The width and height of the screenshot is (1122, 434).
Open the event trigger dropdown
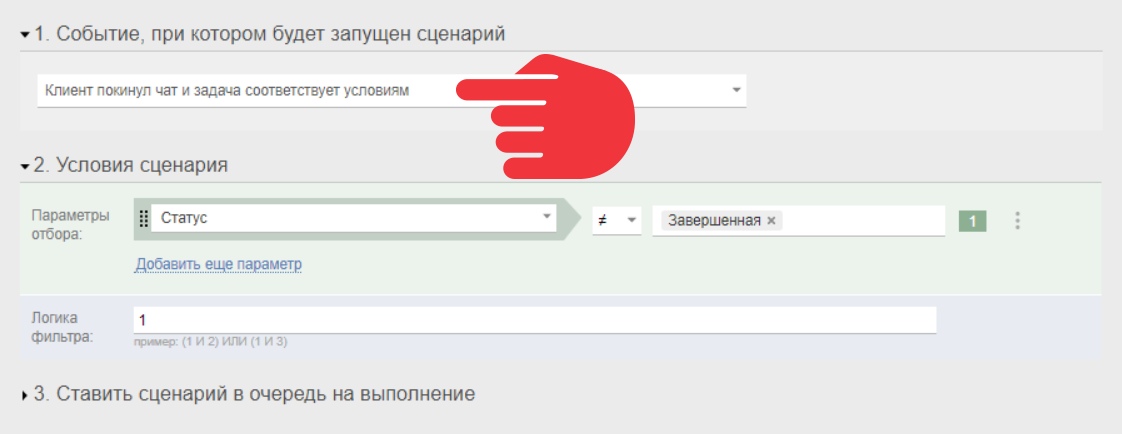[391, 91]
